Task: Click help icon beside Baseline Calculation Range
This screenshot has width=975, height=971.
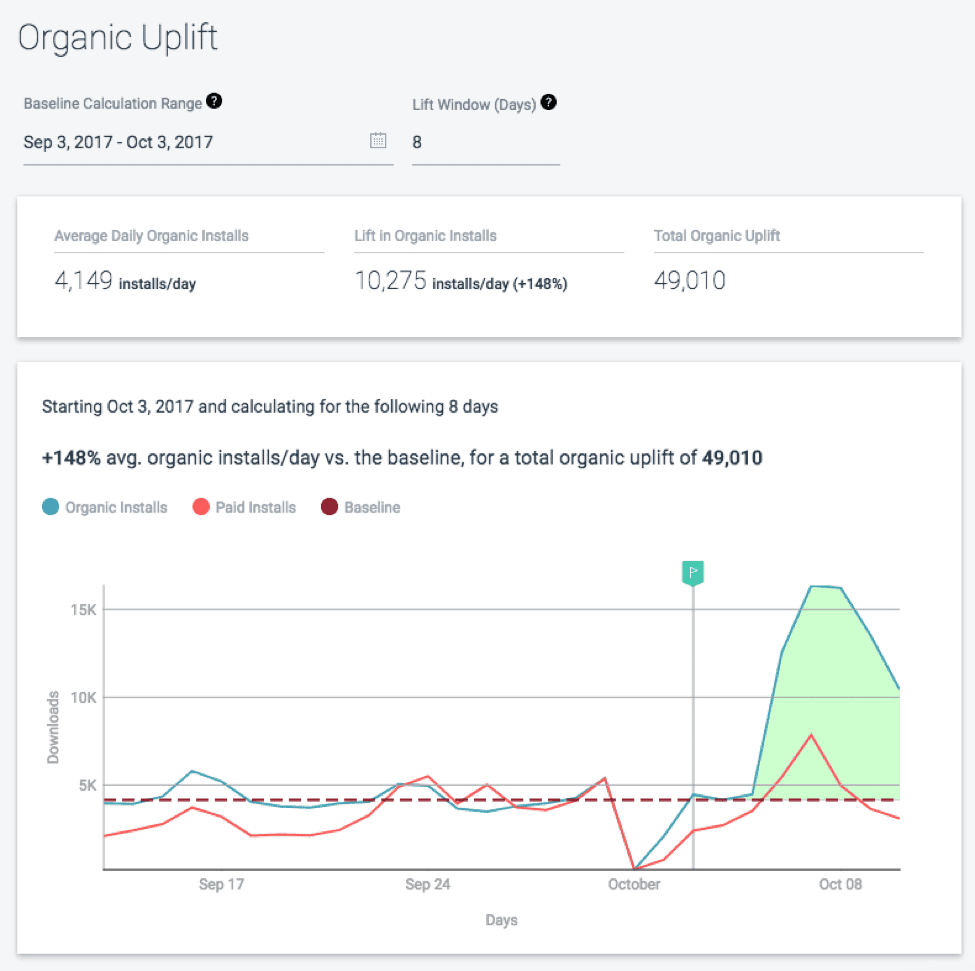Action: (x=214, y=102)
